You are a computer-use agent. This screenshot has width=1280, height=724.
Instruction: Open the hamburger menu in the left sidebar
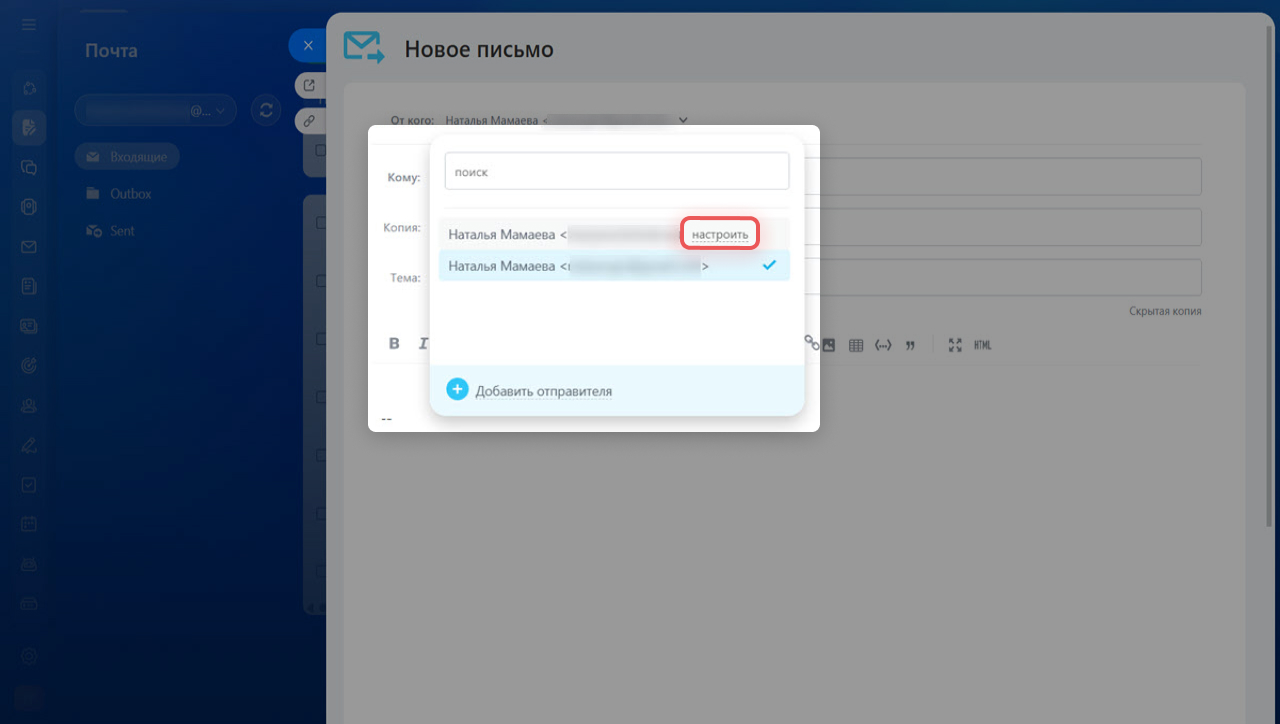[x=29, y=24]
